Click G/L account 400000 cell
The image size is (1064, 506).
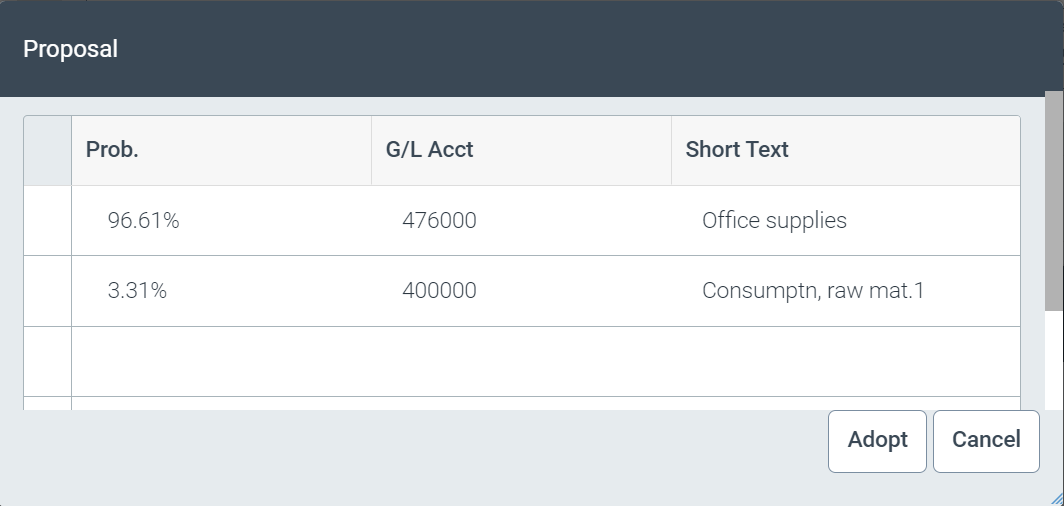(x=439, y=291)
